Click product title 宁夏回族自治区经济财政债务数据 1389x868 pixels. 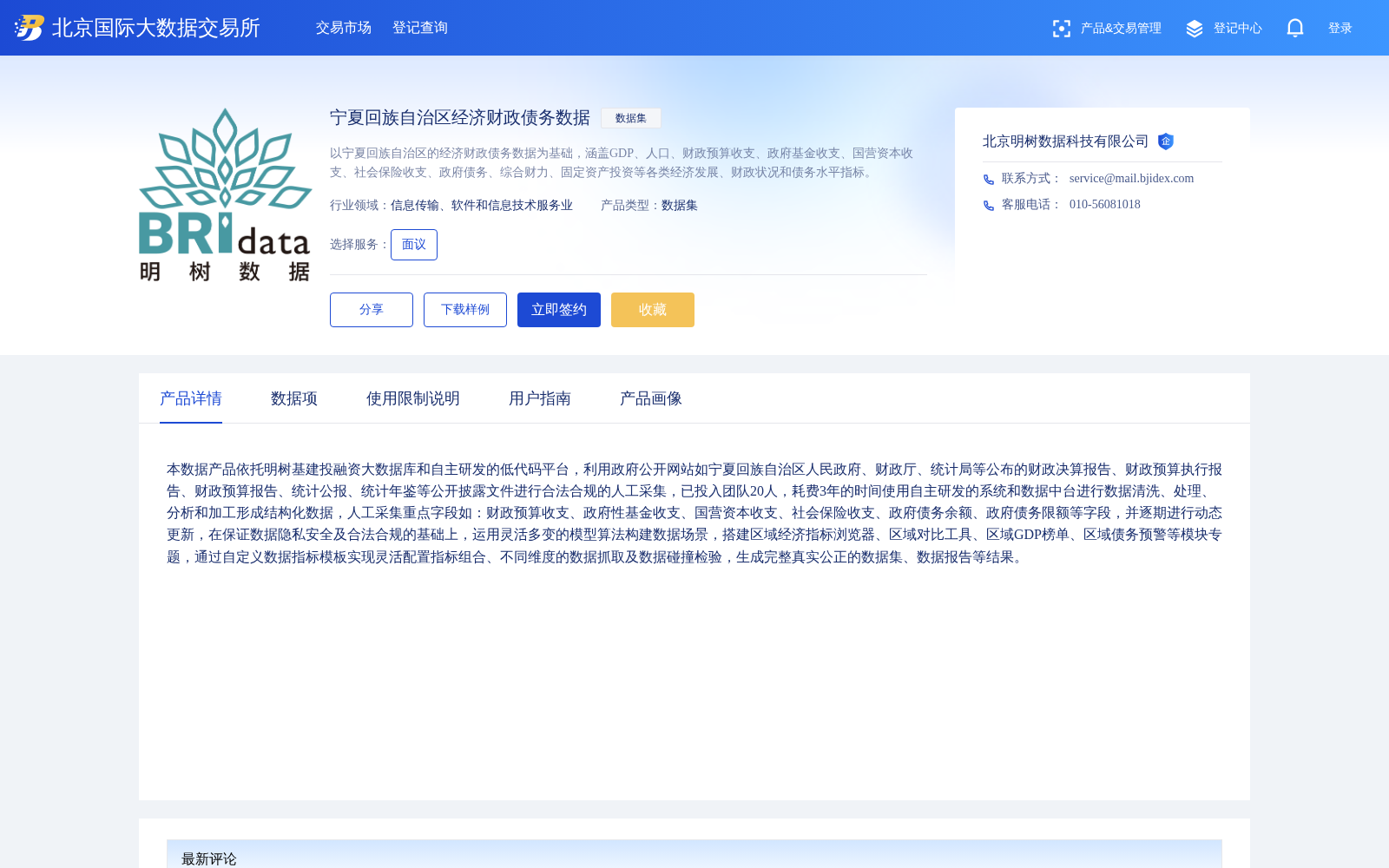tap(460, 118)
